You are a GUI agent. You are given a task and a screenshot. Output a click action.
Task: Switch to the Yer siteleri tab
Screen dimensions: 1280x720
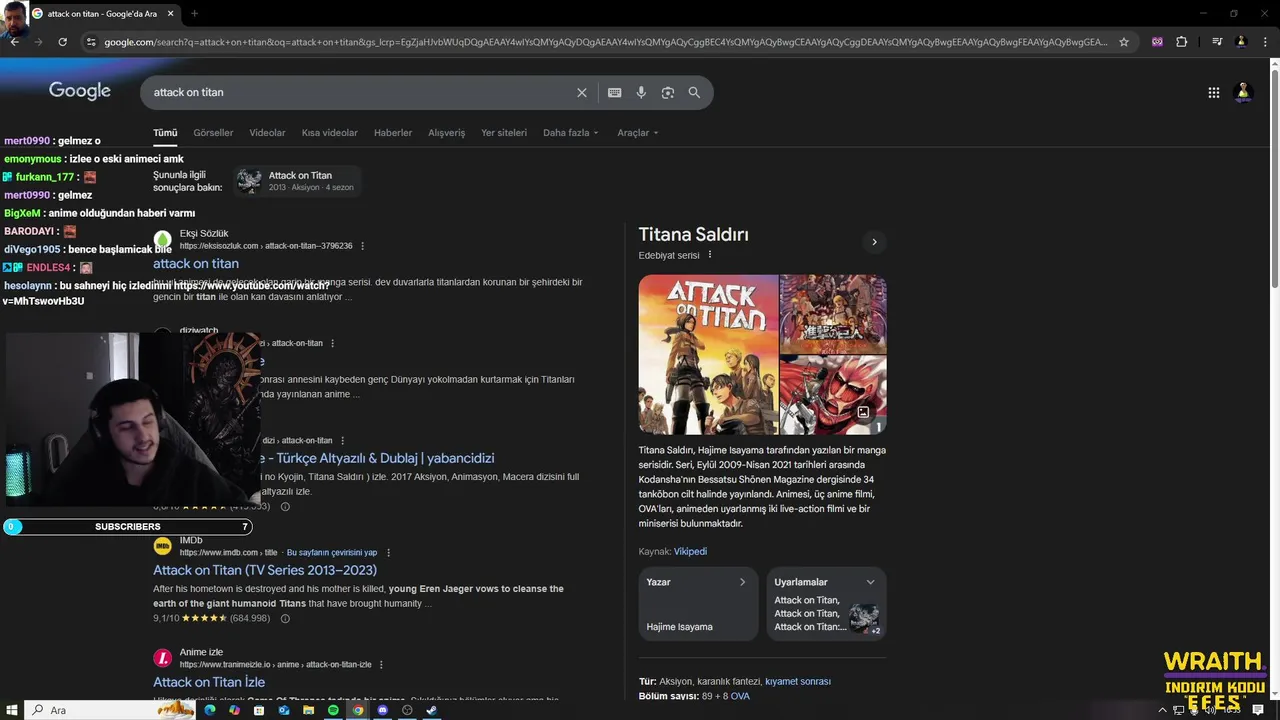point(504,133)
